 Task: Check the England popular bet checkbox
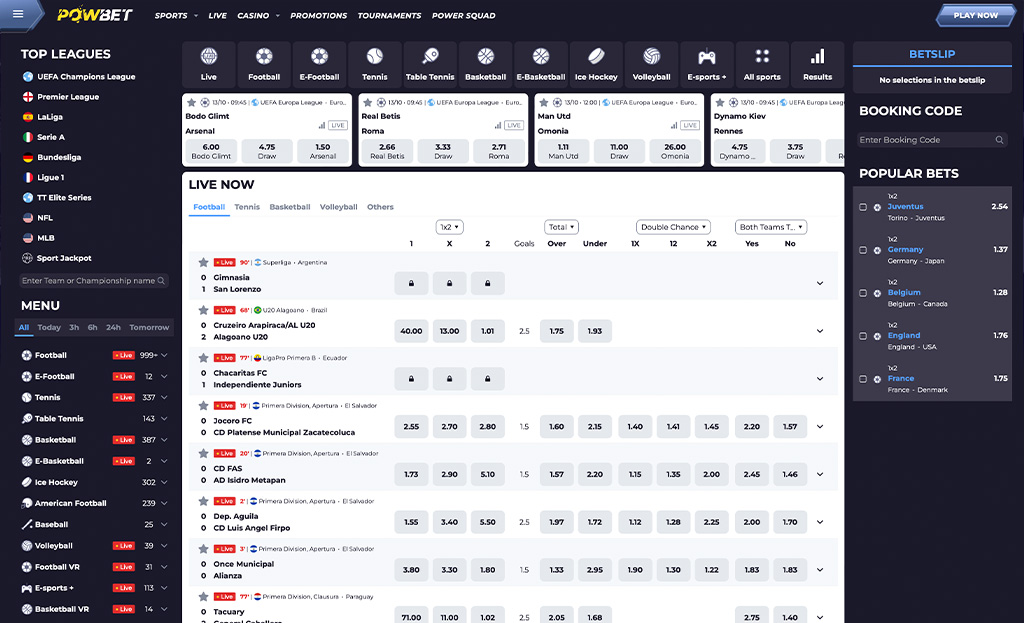coord(863,336)
